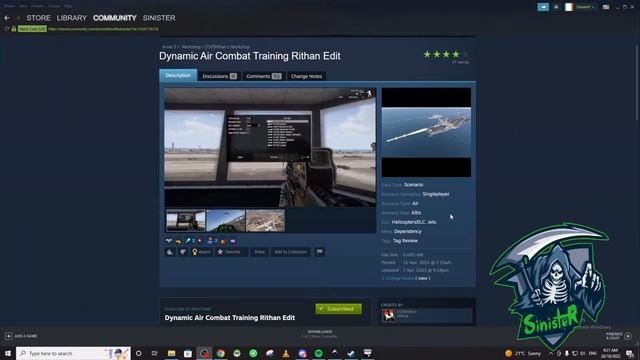Open the Dependency meta tag
Screen dimensions: 640x360
point(408,231)
